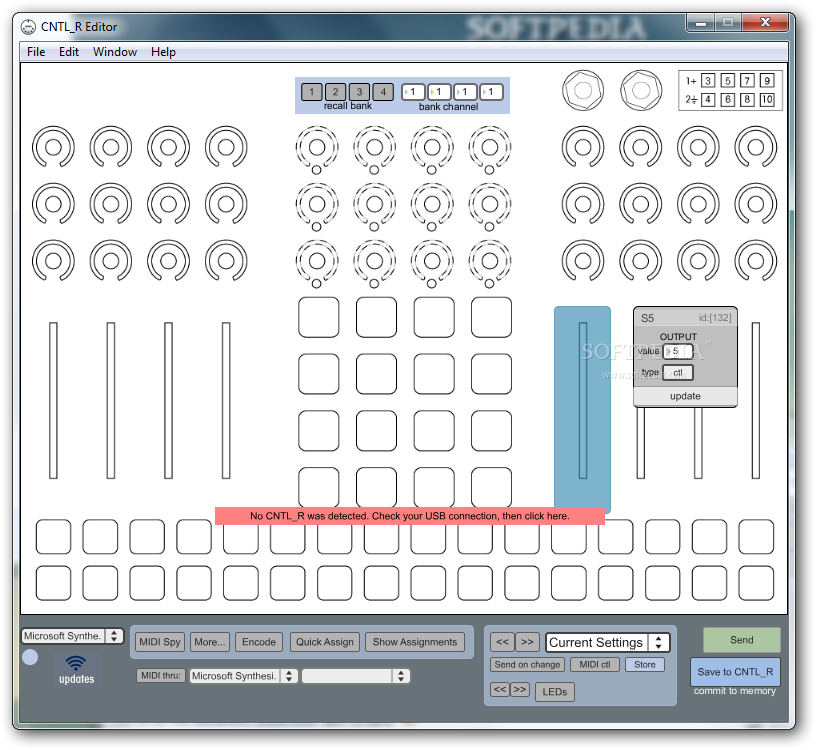
Task: Click the third pad in the third row of the center grid
Action: 434,431
